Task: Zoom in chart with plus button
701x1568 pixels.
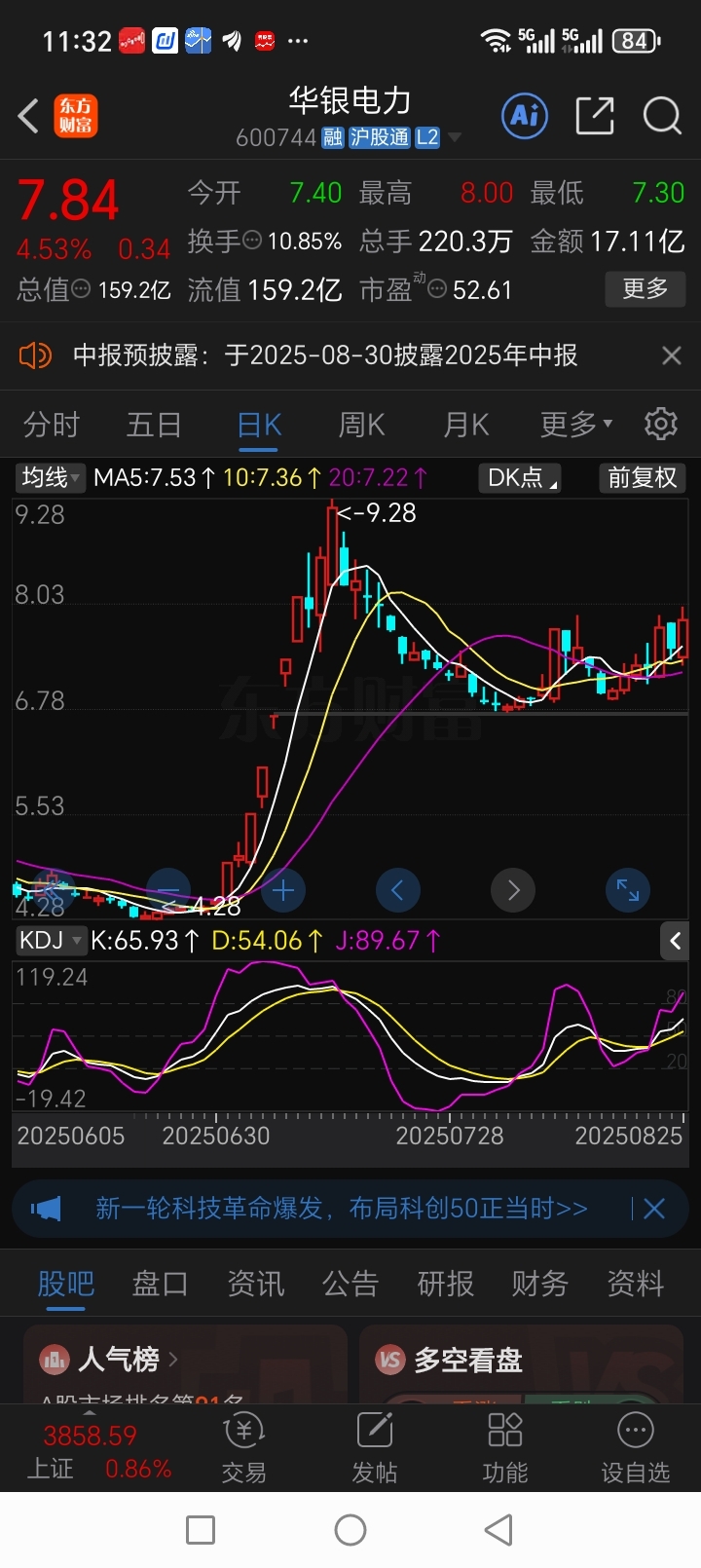Action: (283, 890)
